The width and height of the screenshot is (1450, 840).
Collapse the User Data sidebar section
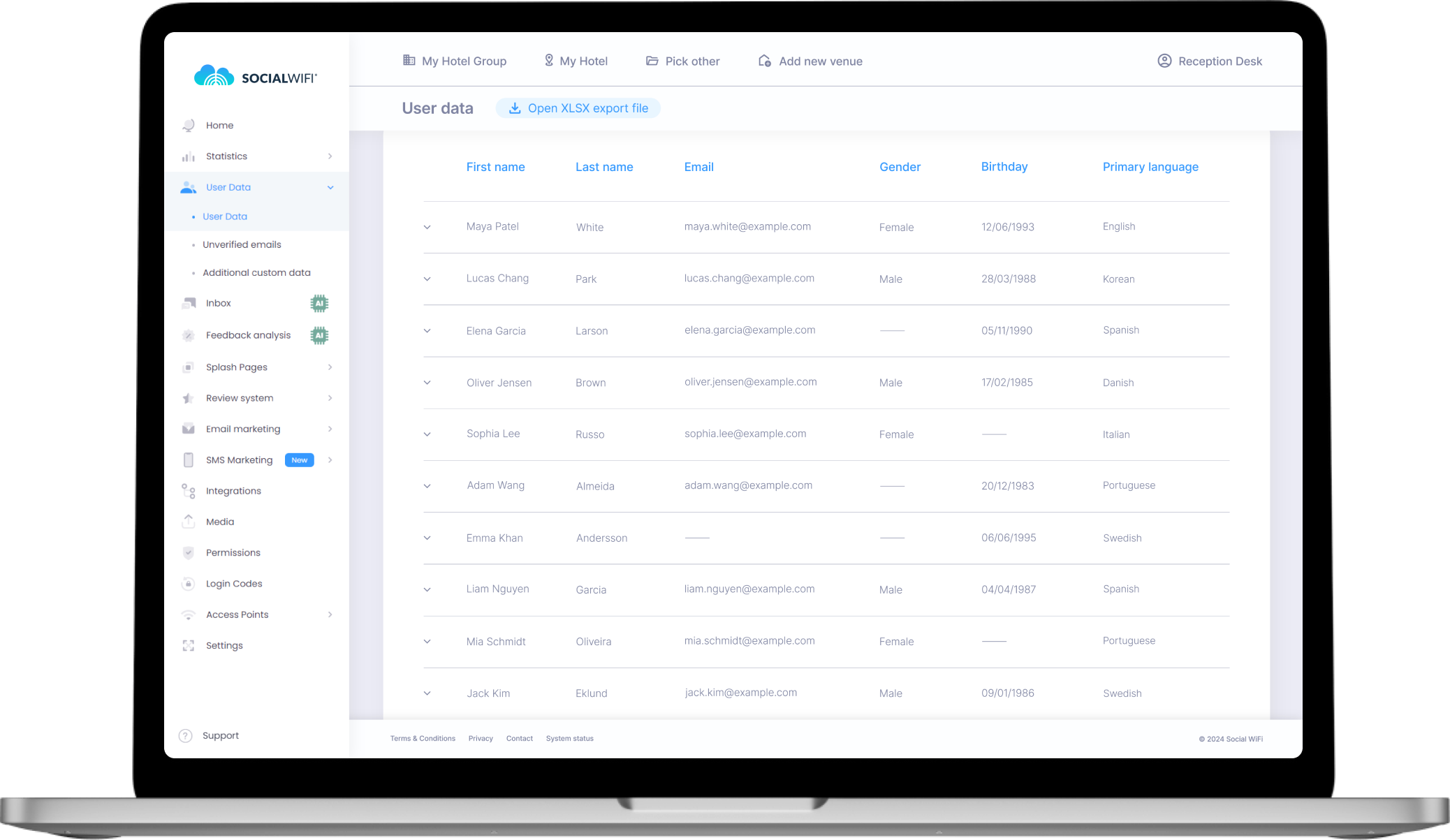click(330, 187)
